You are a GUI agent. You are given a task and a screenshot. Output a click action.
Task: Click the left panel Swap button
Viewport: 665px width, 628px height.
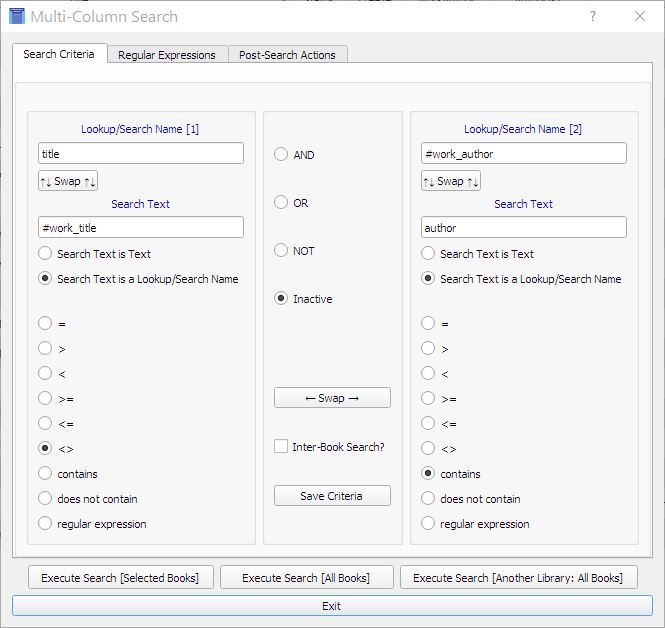click(68, 181)
